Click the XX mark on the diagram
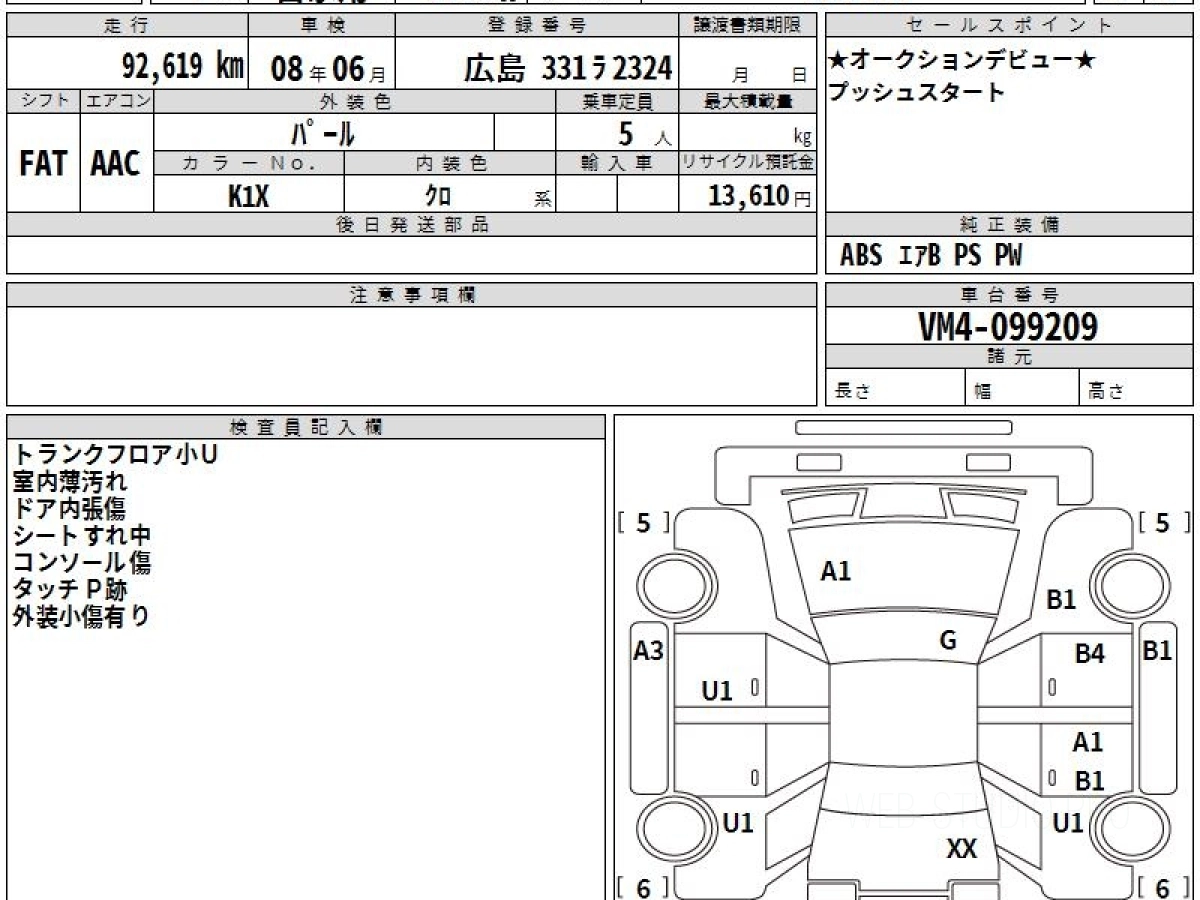The image size is (1200, 900). [961, 850]
